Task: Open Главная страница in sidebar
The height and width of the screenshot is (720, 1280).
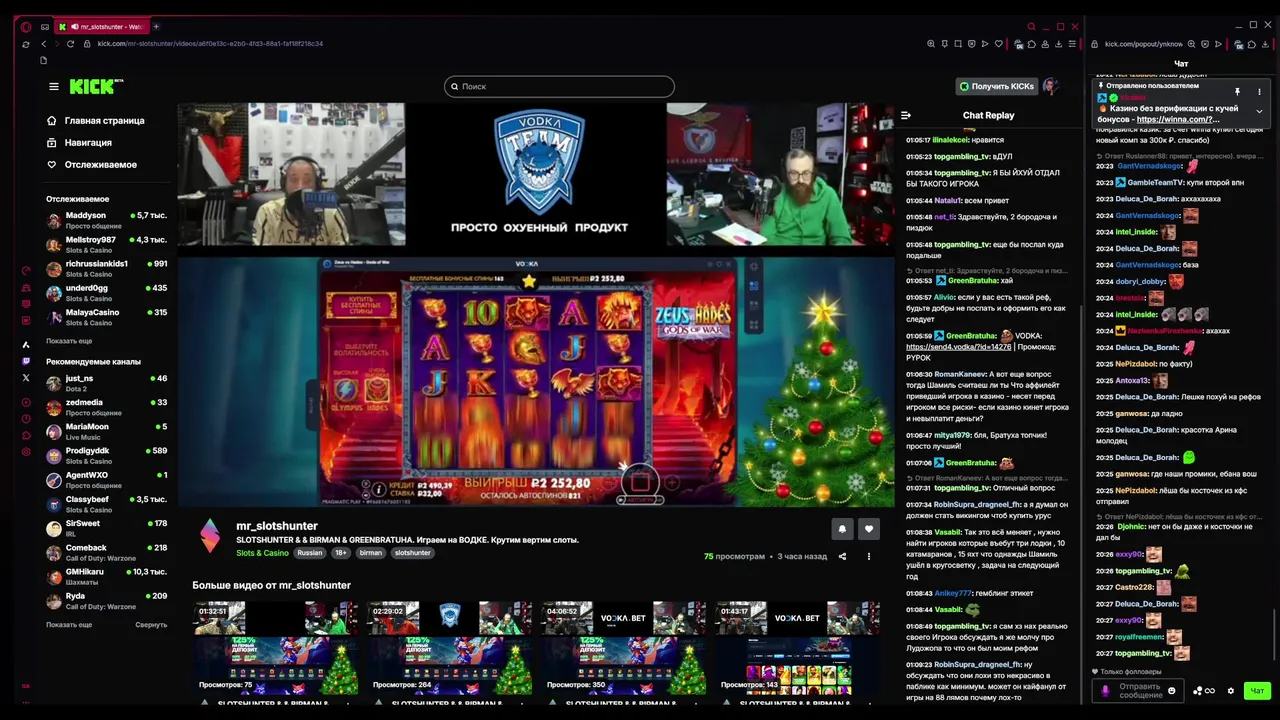Action: (x=95, y=120)
